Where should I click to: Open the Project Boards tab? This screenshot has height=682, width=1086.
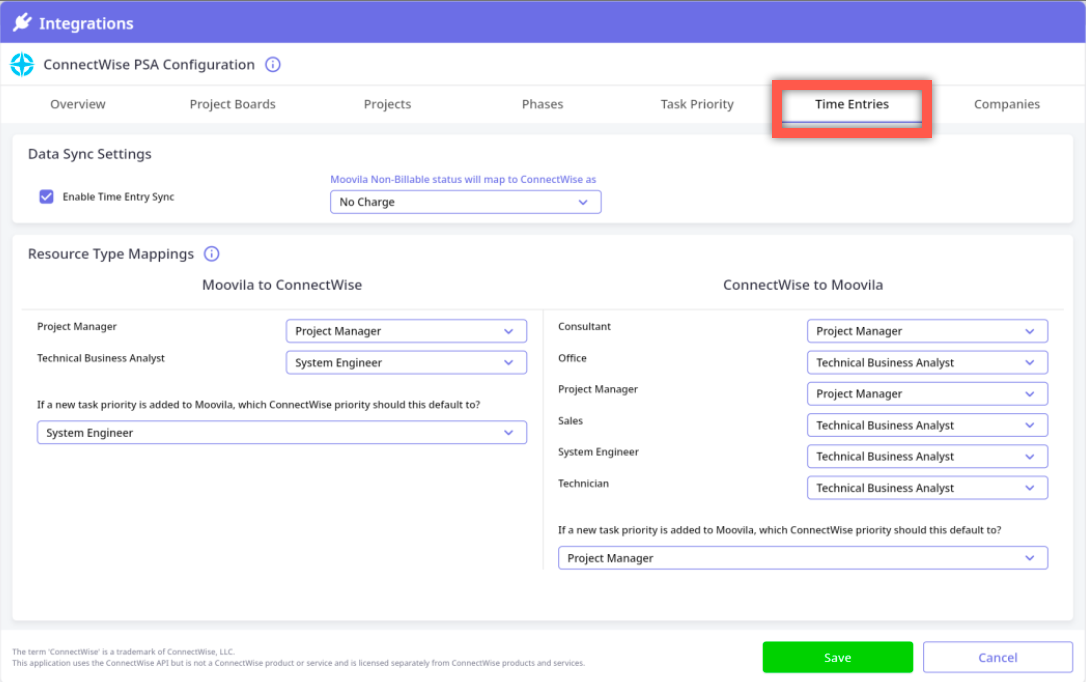point(232,104)
